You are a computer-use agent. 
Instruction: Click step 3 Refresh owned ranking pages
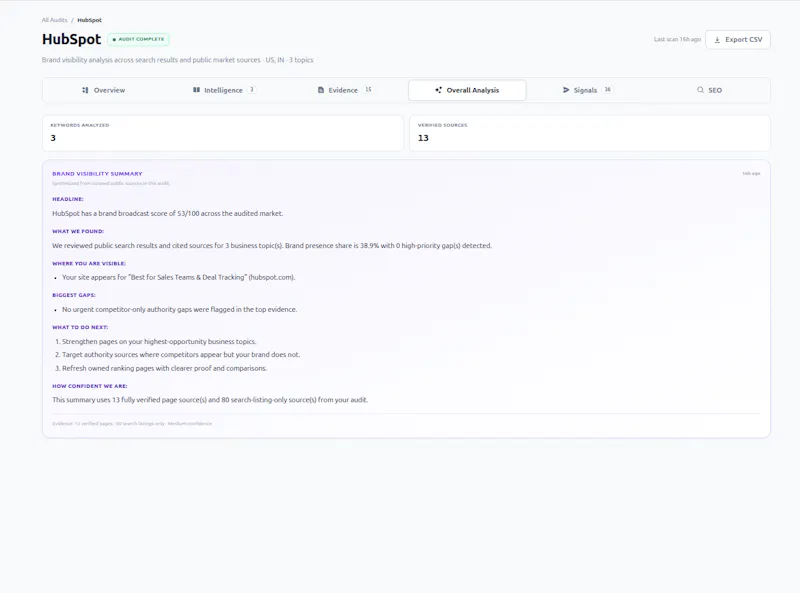click(x=164, y=368)
